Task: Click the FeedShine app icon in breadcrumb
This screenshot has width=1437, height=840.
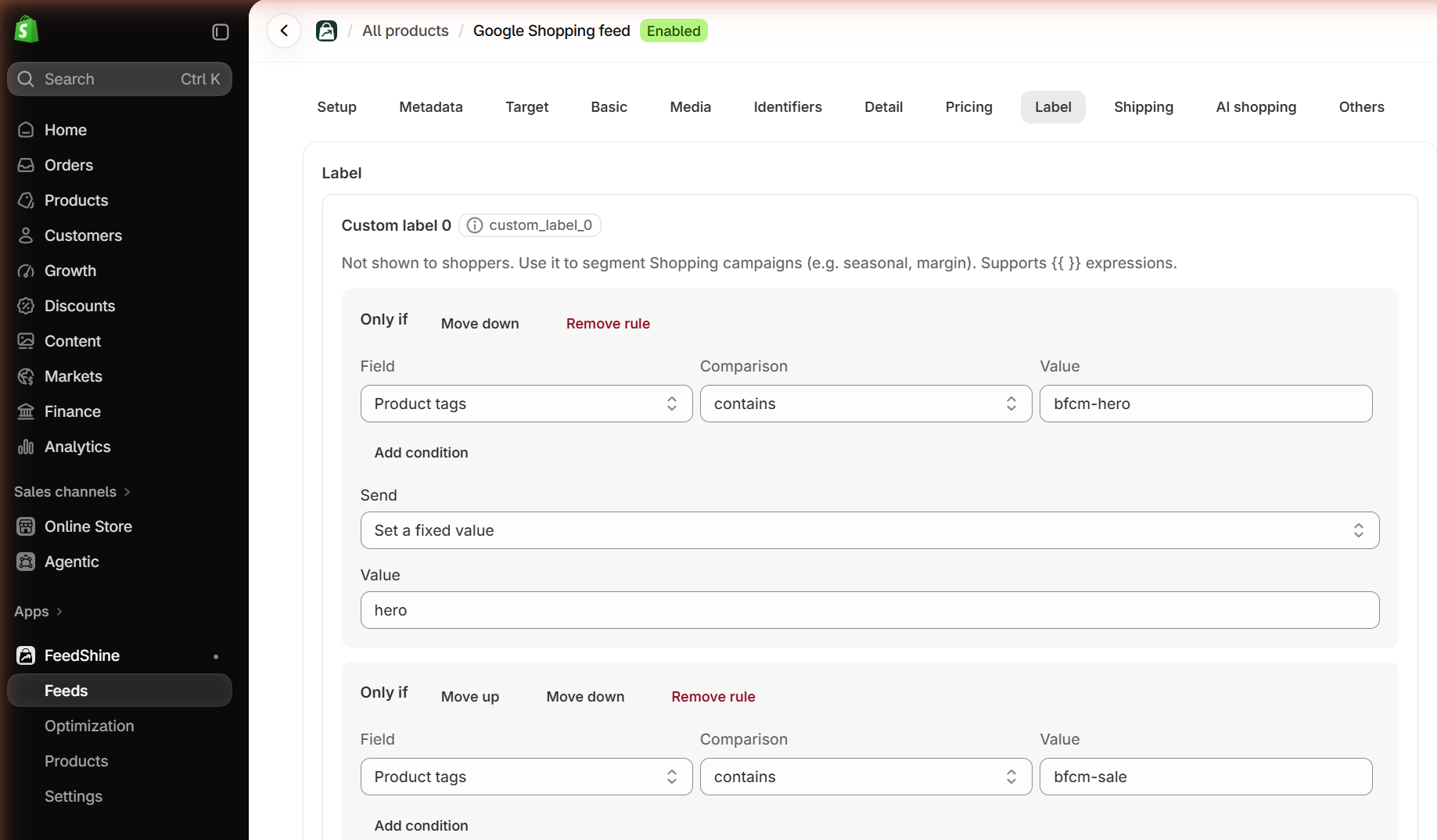Action: 326,31
